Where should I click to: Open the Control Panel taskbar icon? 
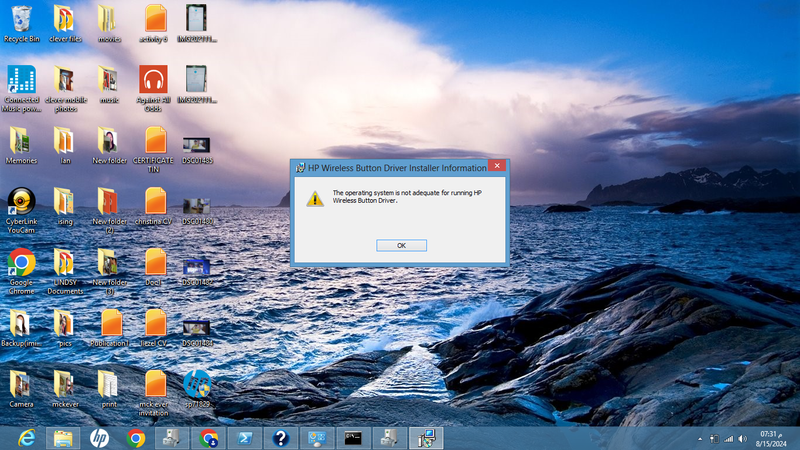(x=317, y=438)
